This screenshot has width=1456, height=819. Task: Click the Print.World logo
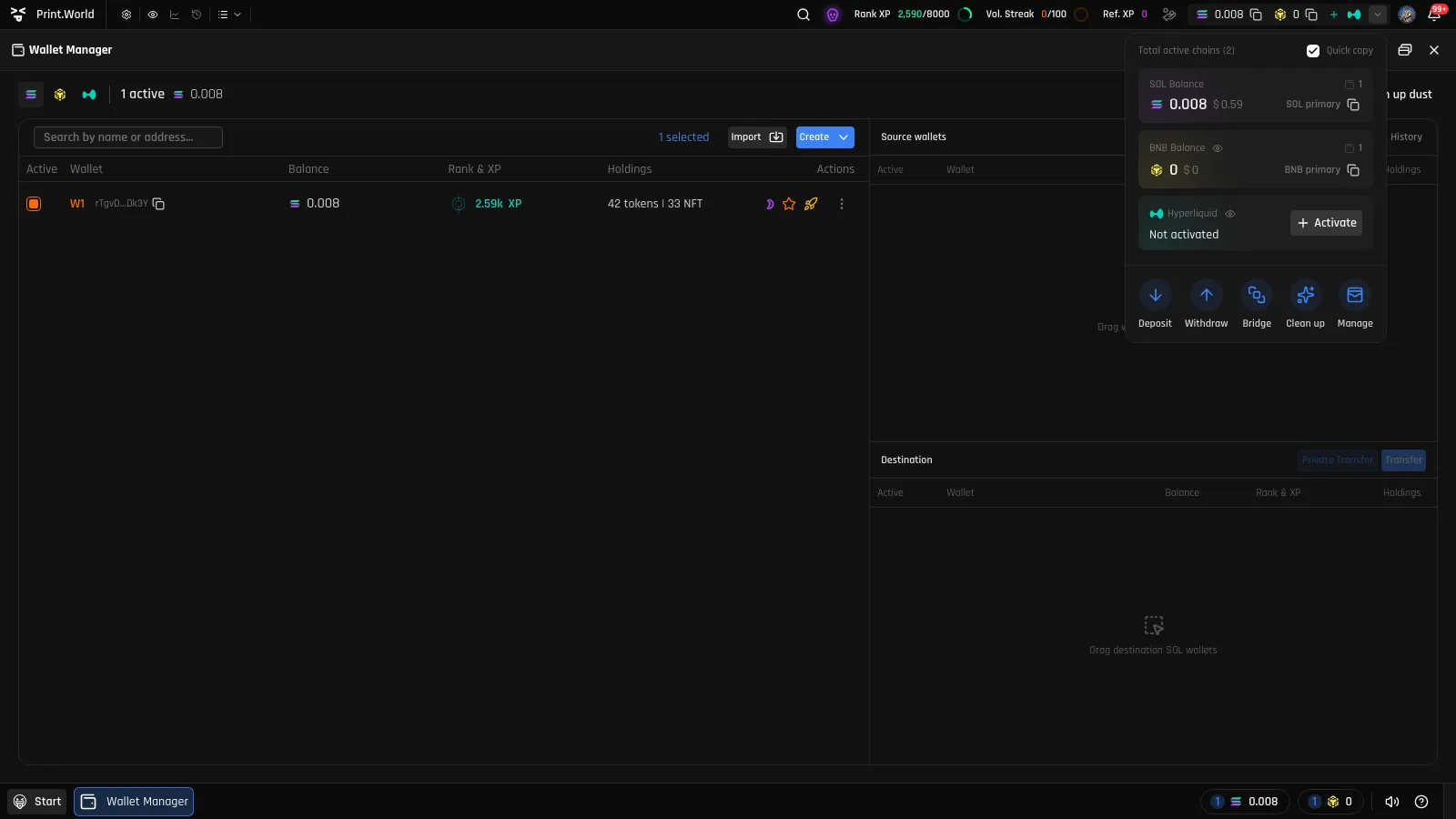point(53,15)
